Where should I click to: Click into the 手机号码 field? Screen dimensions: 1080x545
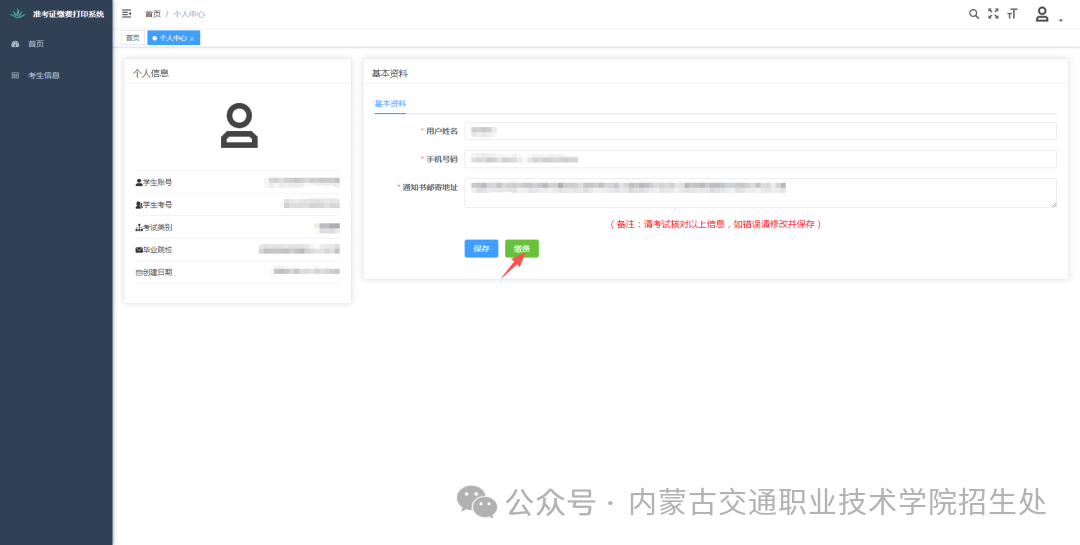point(760,159)
